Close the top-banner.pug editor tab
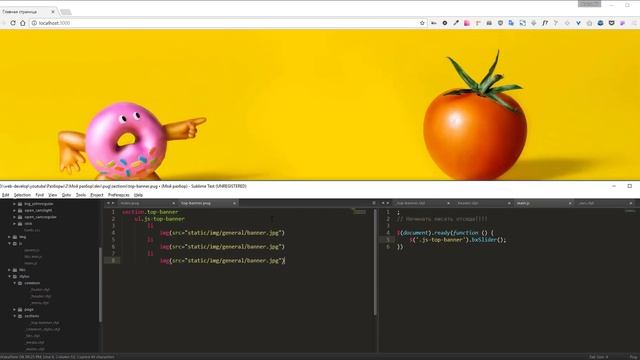Screen dimensions: 640x360 coord(234,203)
